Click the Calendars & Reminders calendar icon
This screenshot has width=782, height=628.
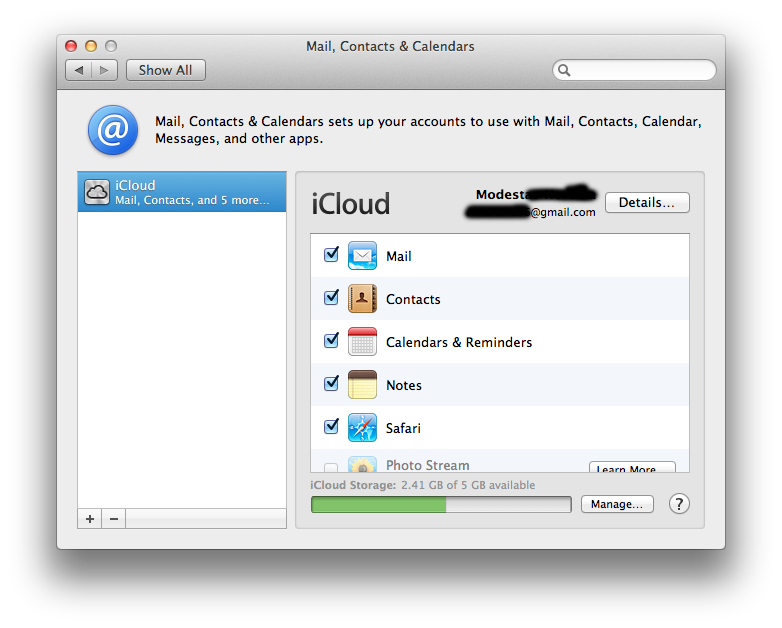click(362, 341)
